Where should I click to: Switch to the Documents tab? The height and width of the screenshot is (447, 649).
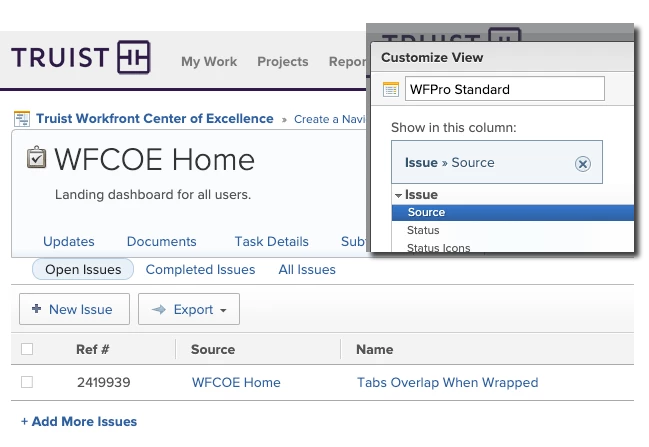pyautogui.click(x=161, y=241)
